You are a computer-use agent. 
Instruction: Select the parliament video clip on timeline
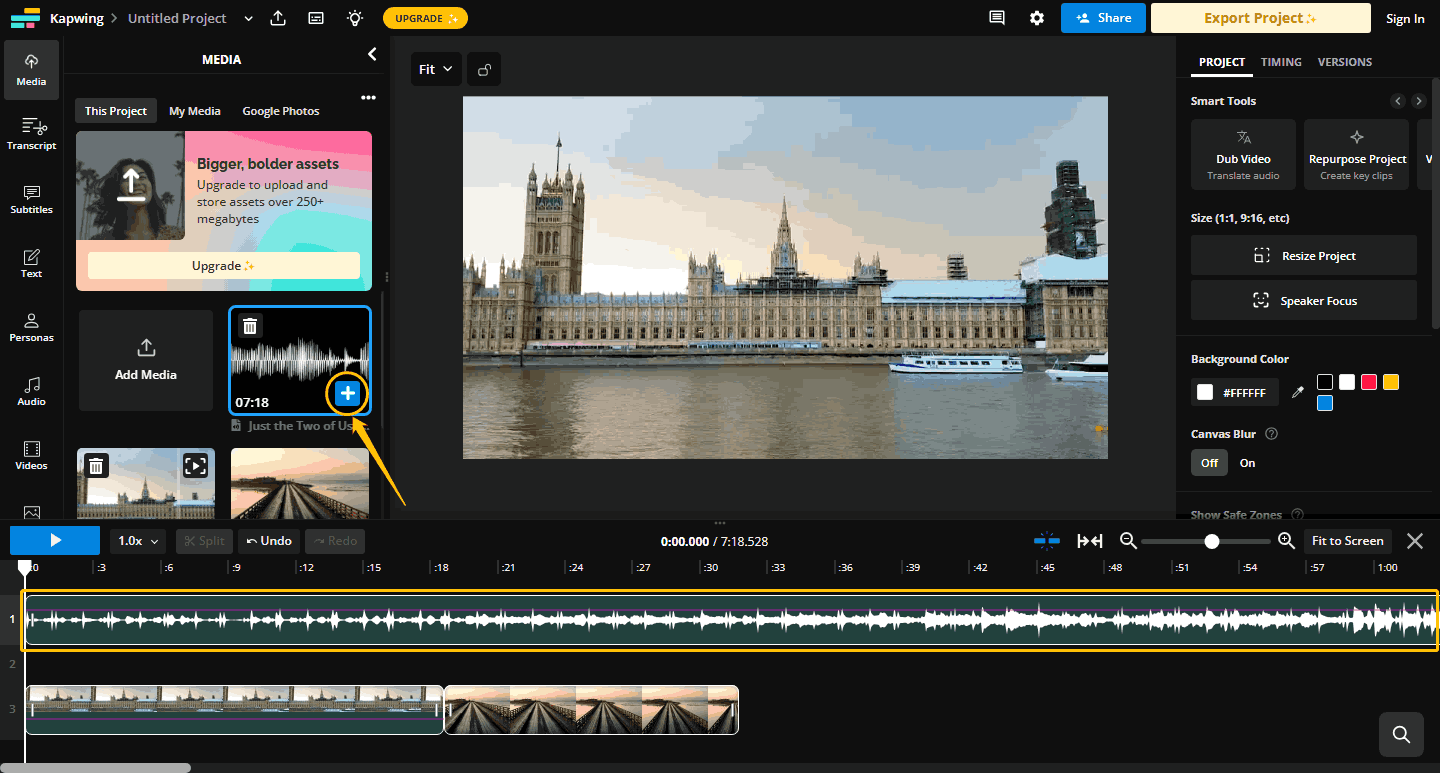pyautogui.click(x=234, y=710)
